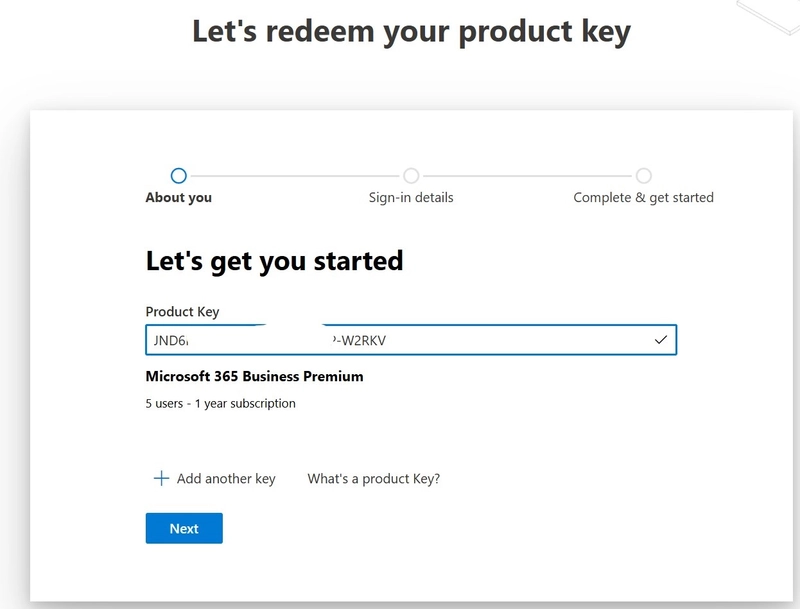Click the Next button
This screenshot has height=609, width=800.
pyautogui.click(x=184, y=528)
